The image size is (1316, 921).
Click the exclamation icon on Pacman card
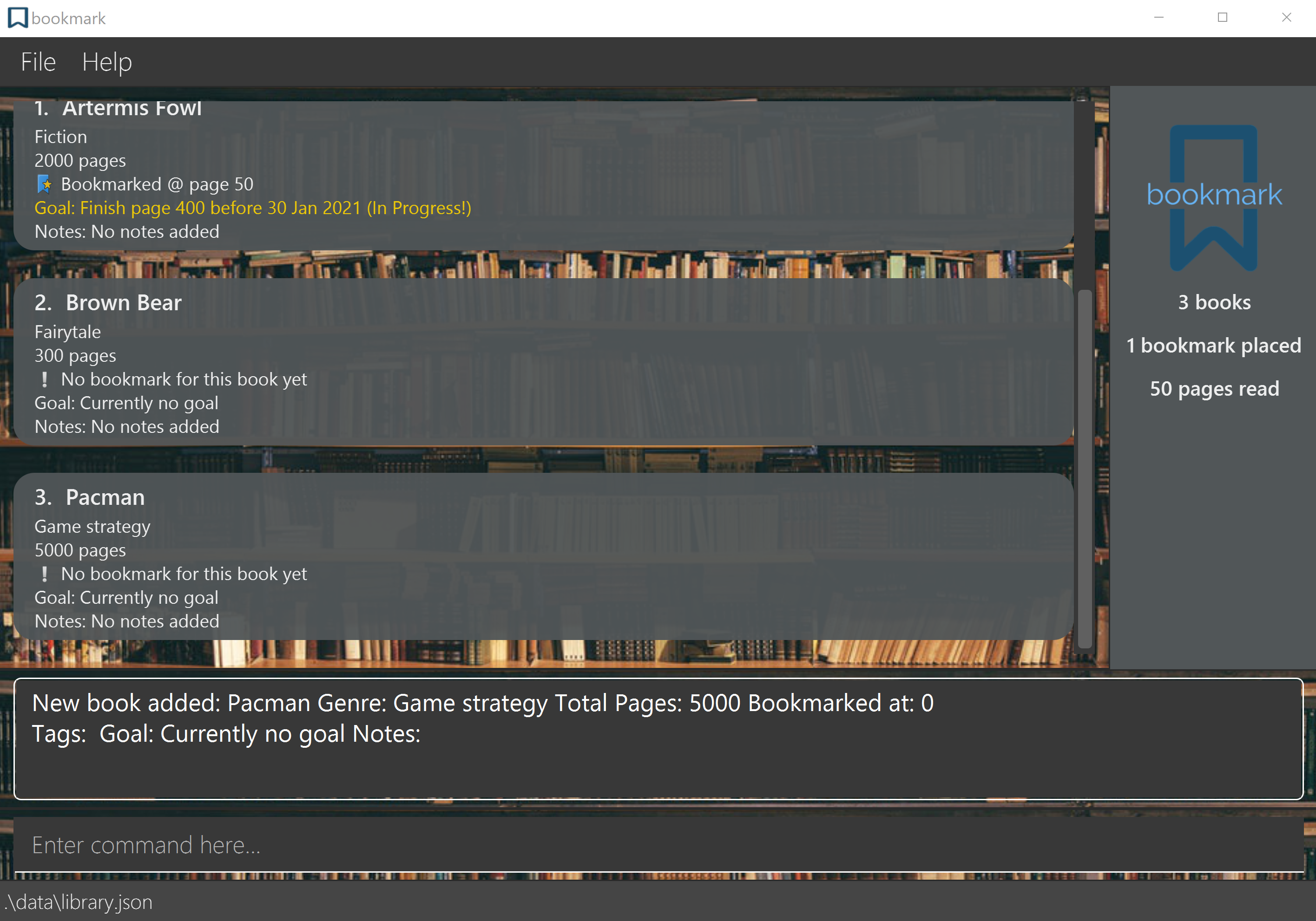pos(45,574)
